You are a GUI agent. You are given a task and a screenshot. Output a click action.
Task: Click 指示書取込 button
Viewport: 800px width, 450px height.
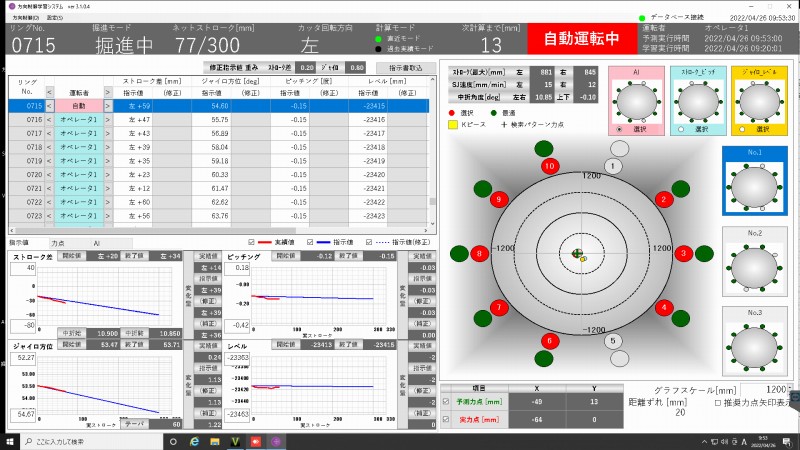[404, 67]
